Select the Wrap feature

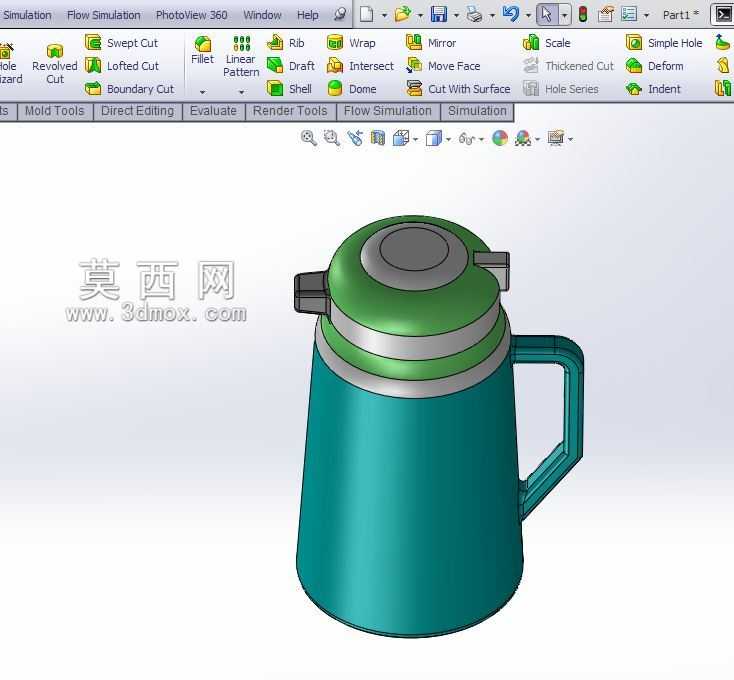pos(351,43)
